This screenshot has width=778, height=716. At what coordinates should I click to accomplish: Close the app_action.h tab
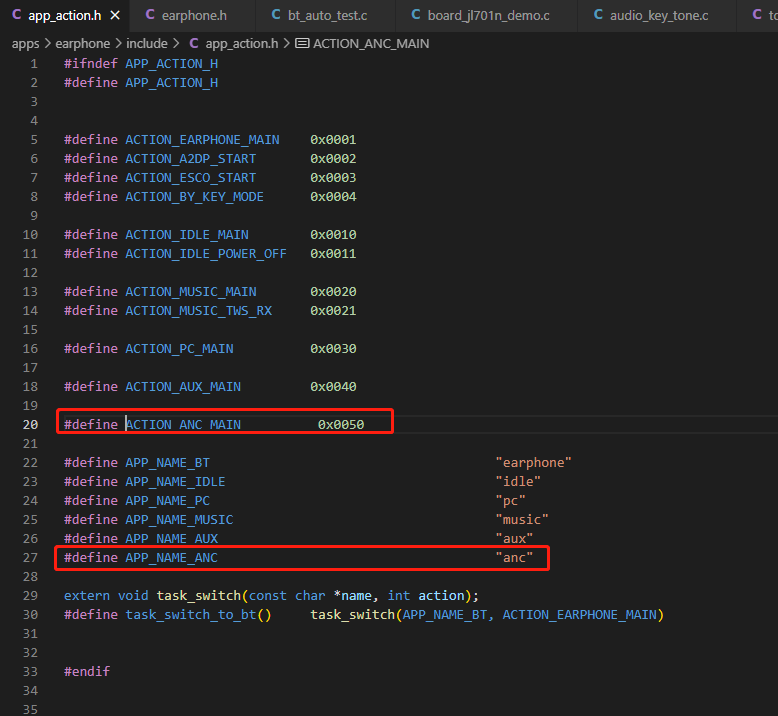tap(115, 15)
